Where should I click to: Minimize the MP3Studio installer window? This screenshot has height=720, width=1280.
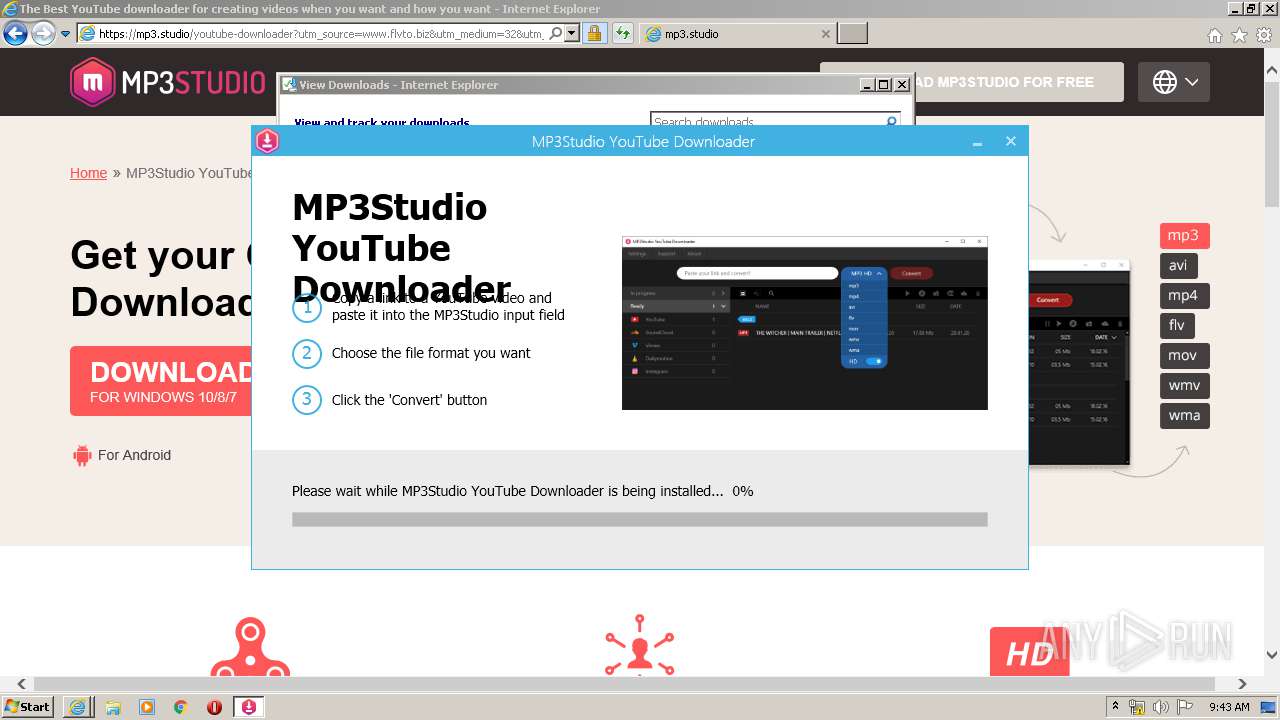[x=977, y=143]
